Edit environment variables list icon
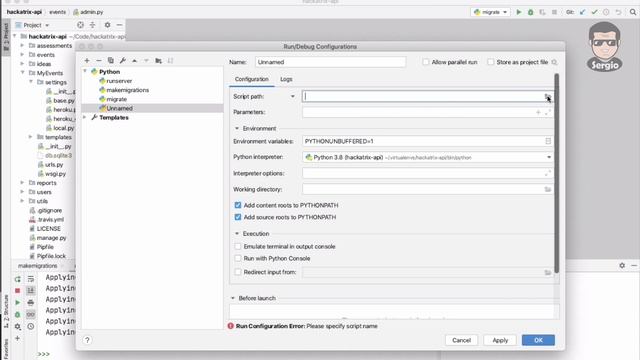Image resolution: width=640 pixels, height=360 pixels. pyautogui.click(x=548, y=141)
